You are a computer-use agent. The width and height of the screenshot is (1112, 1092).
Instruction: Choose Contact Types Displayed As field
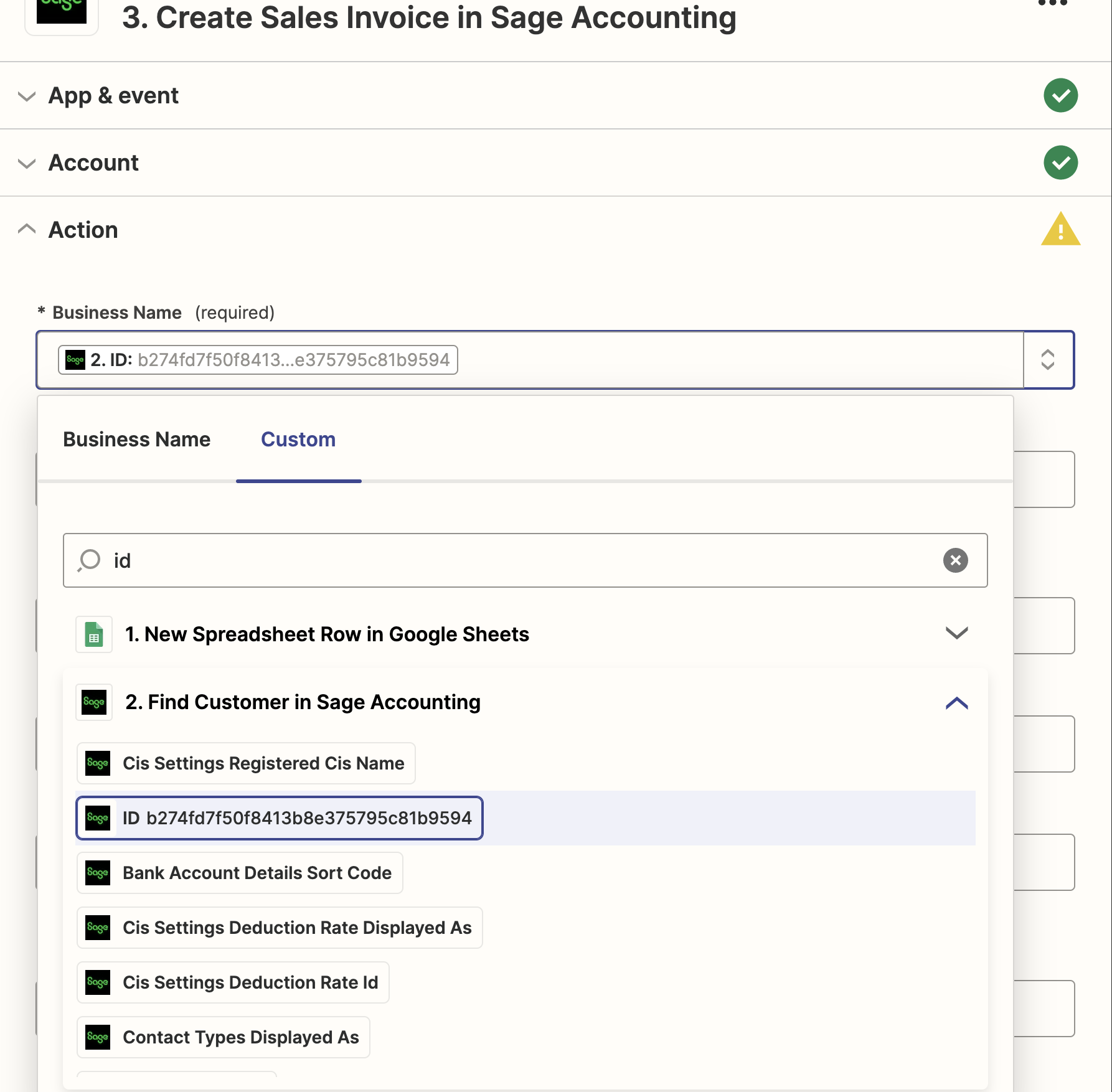[224, 1037]
